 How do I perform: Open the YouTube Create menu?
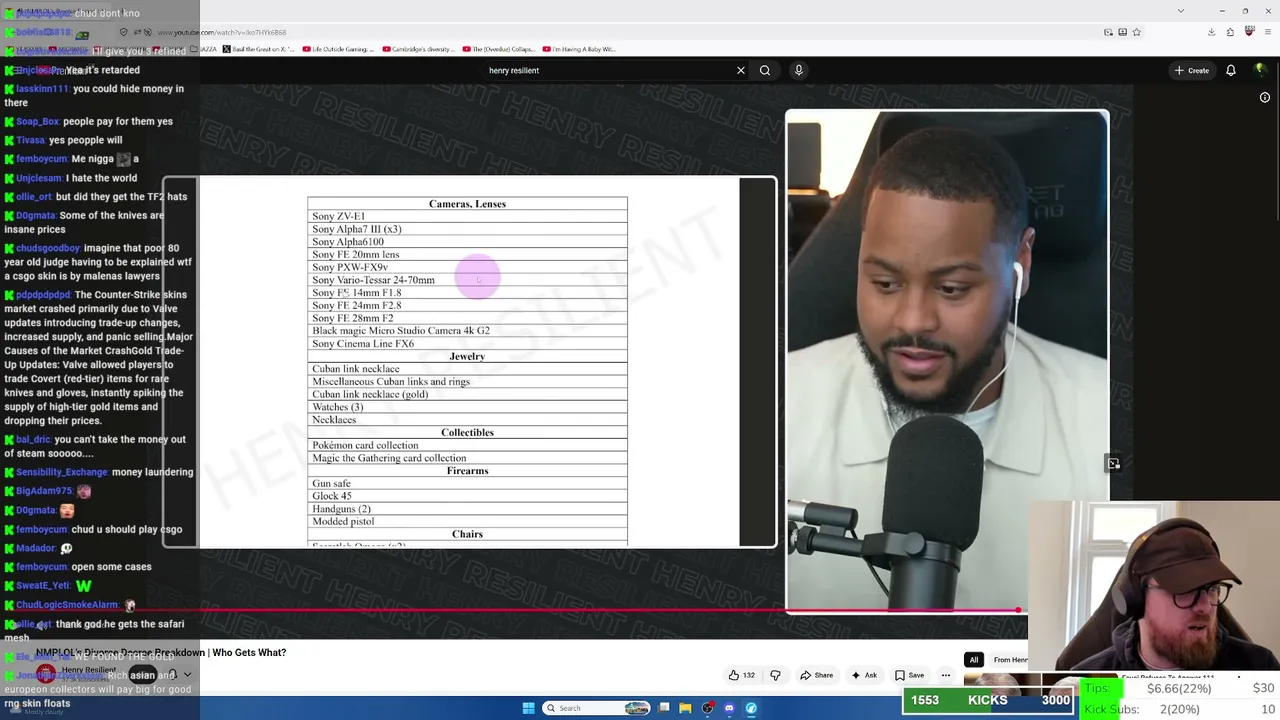pyautogui.click(x=1192, y=70)
